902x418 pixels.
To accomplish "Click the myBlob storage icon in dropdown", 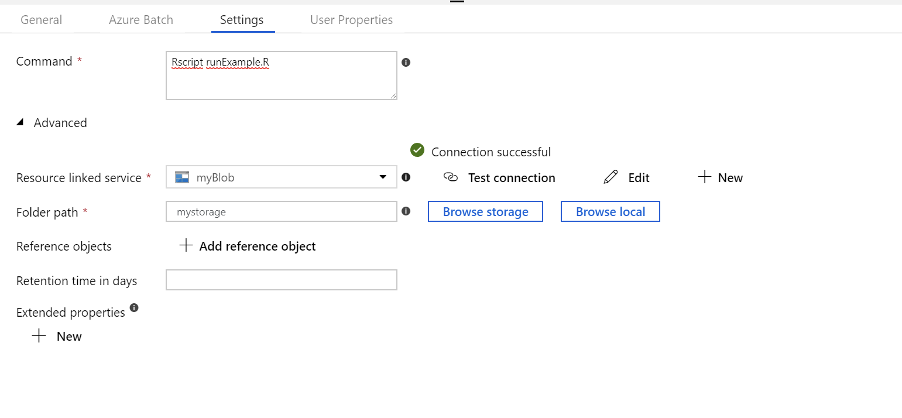I will 182,177.
